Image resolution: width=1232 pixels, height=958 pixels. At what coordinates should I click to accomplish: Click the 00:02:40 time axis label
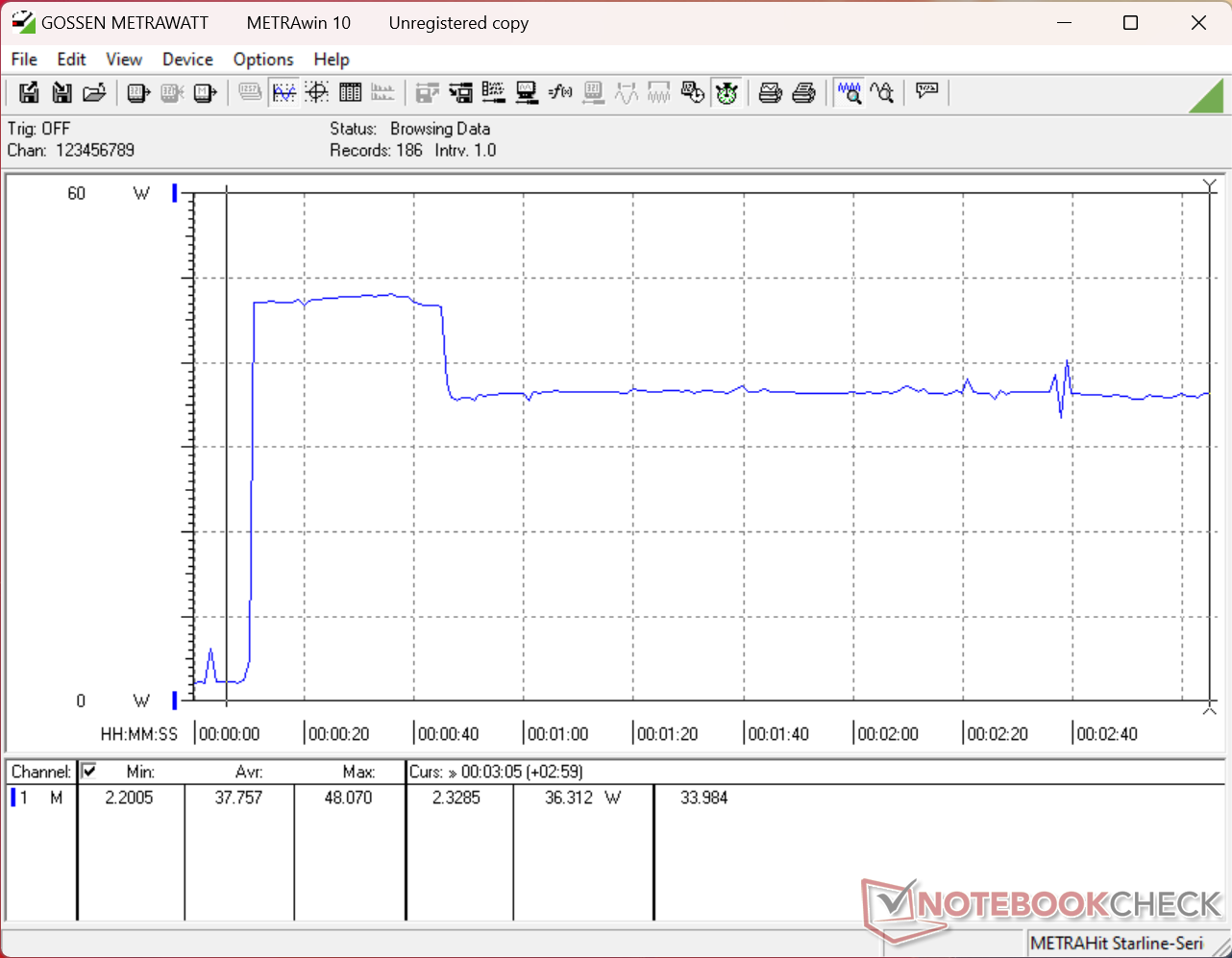(1107, 734)
